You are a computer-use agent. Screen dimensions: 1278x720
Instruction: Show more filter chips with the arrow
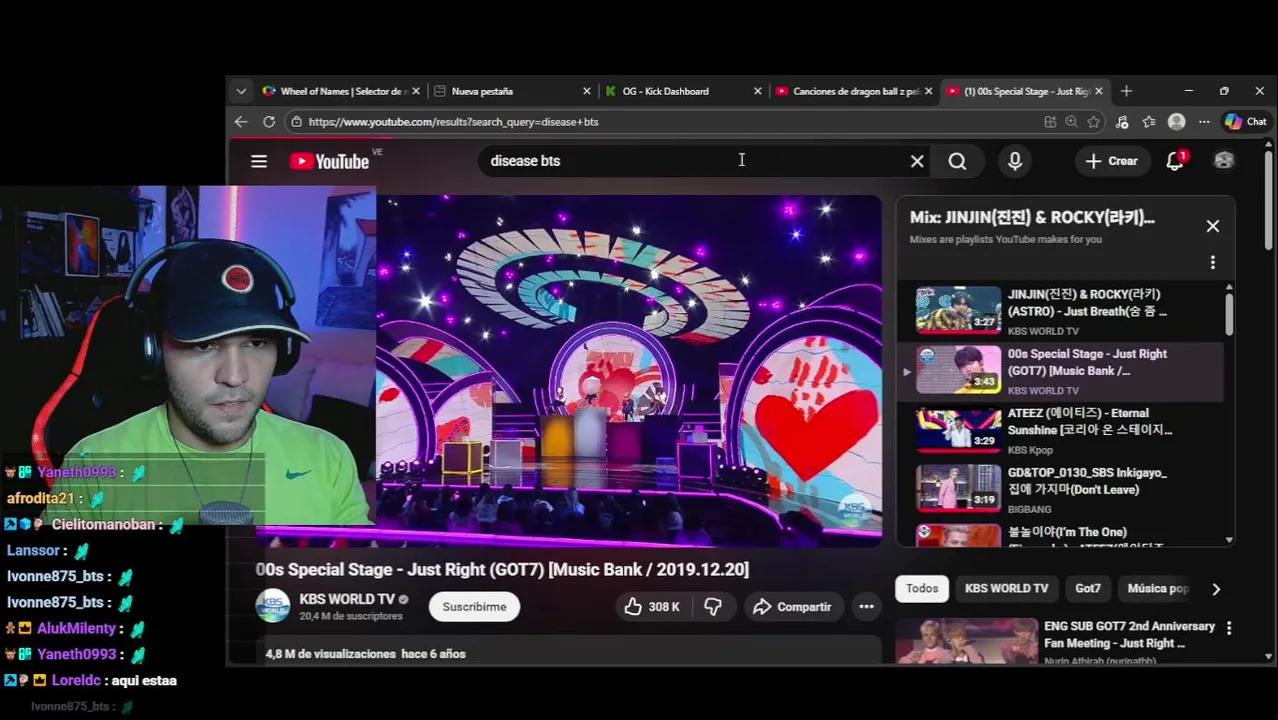click(x=1216, y=590)
